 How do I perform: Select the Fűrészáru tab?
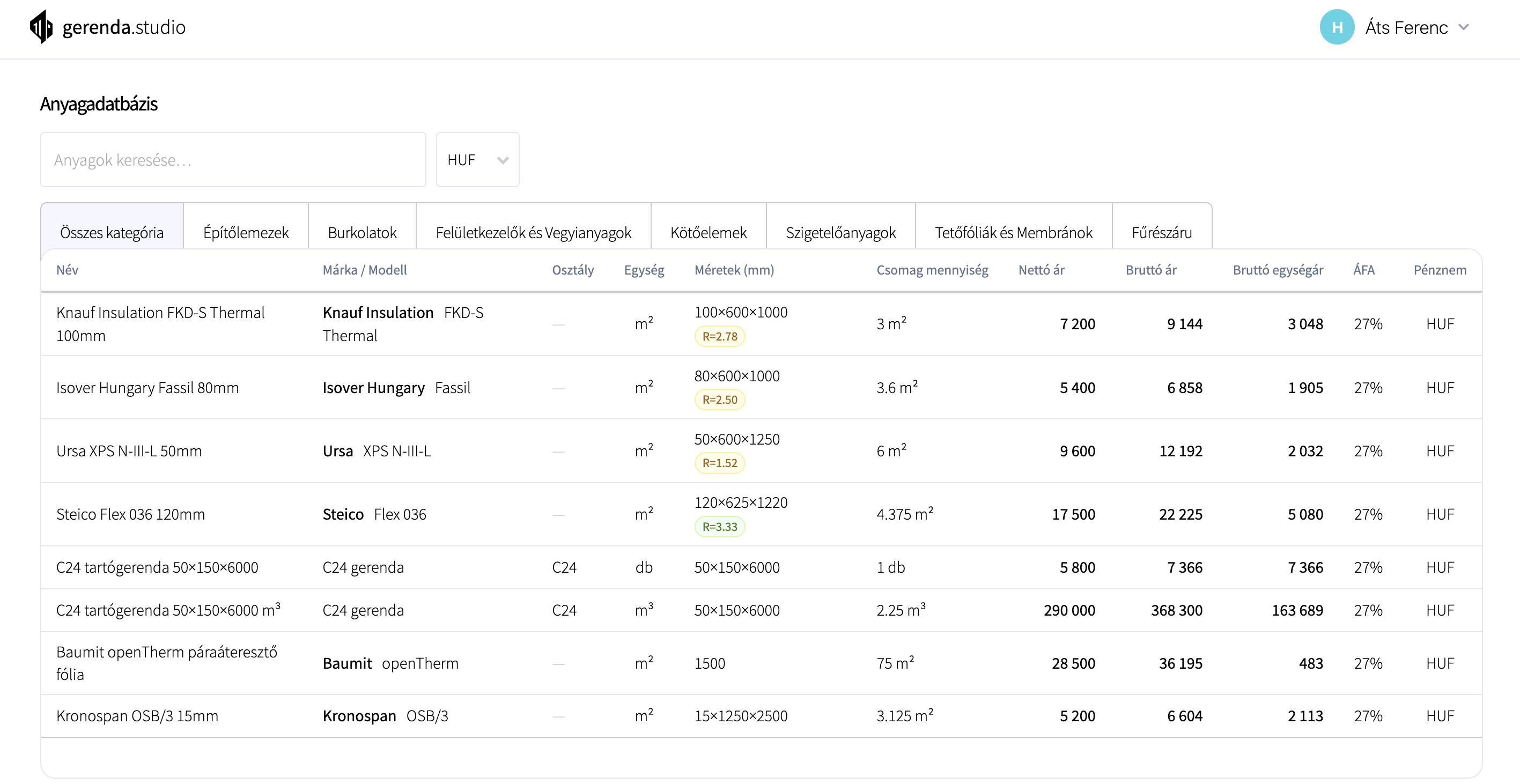[1161, 232]
